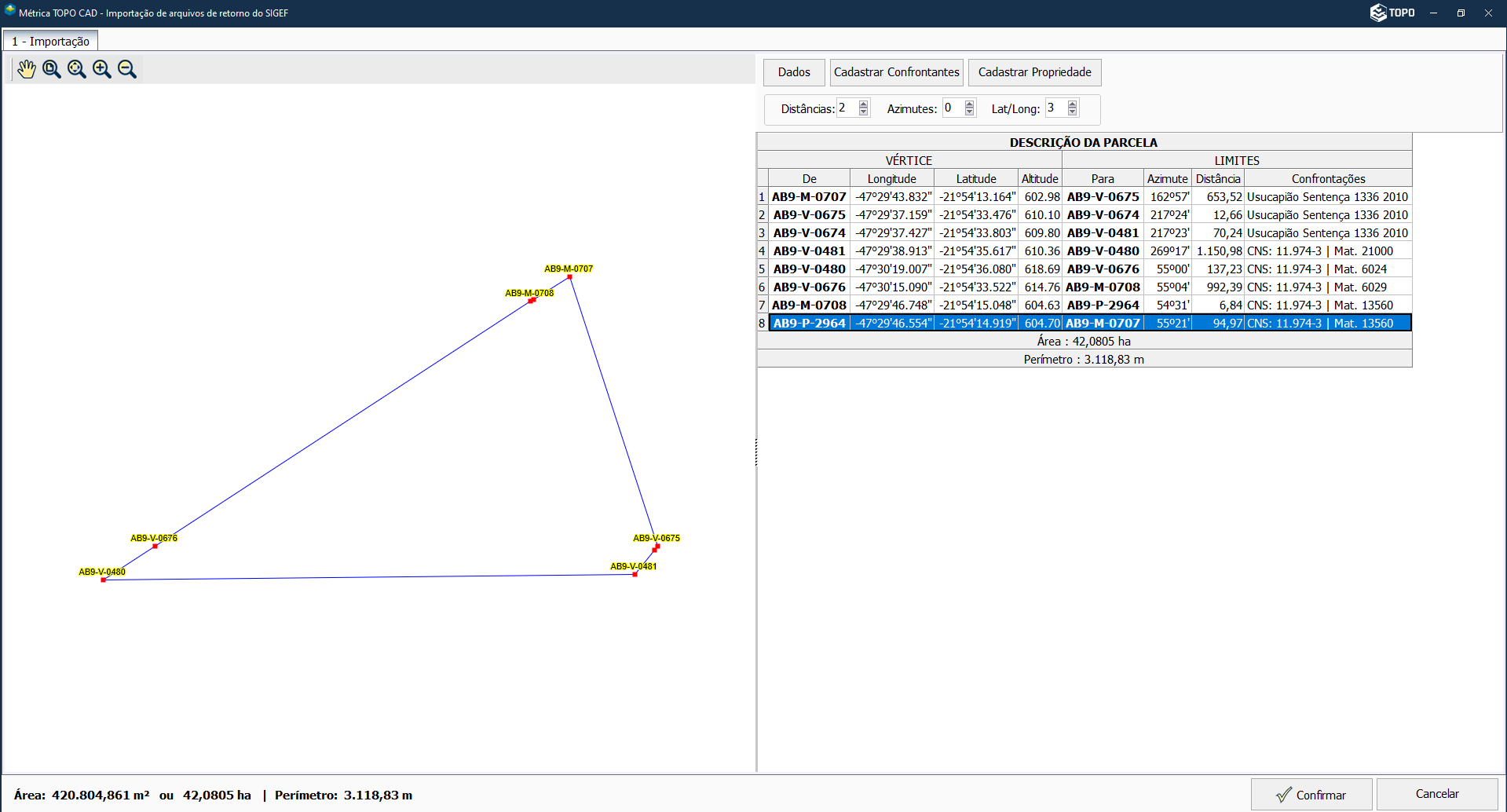Open the Dados button
The height and width of the screenshot is (812, 1507).
click(x=794, y=72)
